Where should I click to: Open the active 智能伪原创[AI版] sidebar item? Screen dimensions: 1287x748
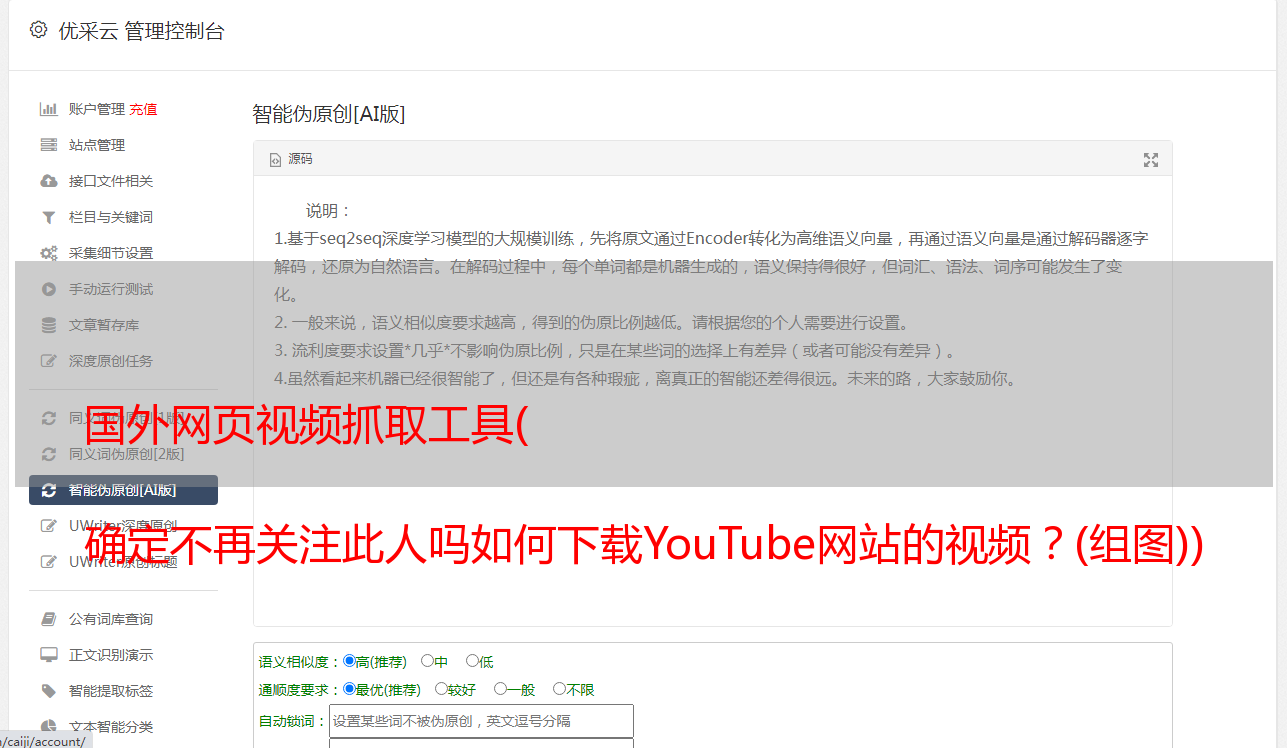(123, 490)
